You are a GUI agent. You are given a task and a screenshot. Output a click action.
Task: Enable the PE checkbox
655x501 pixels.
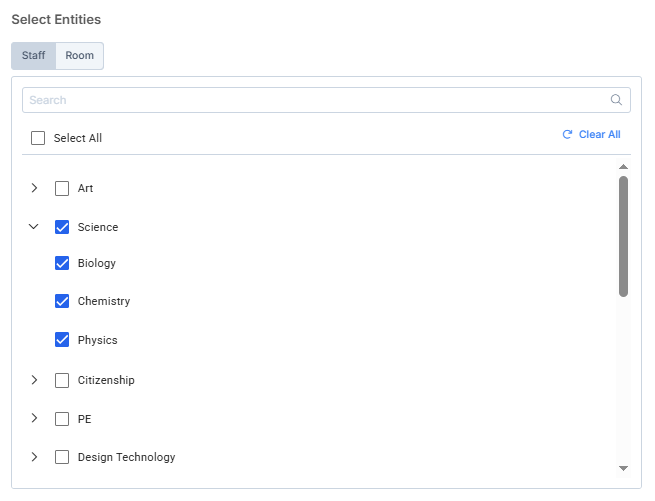pyautogui.click(x=62, y=419)
